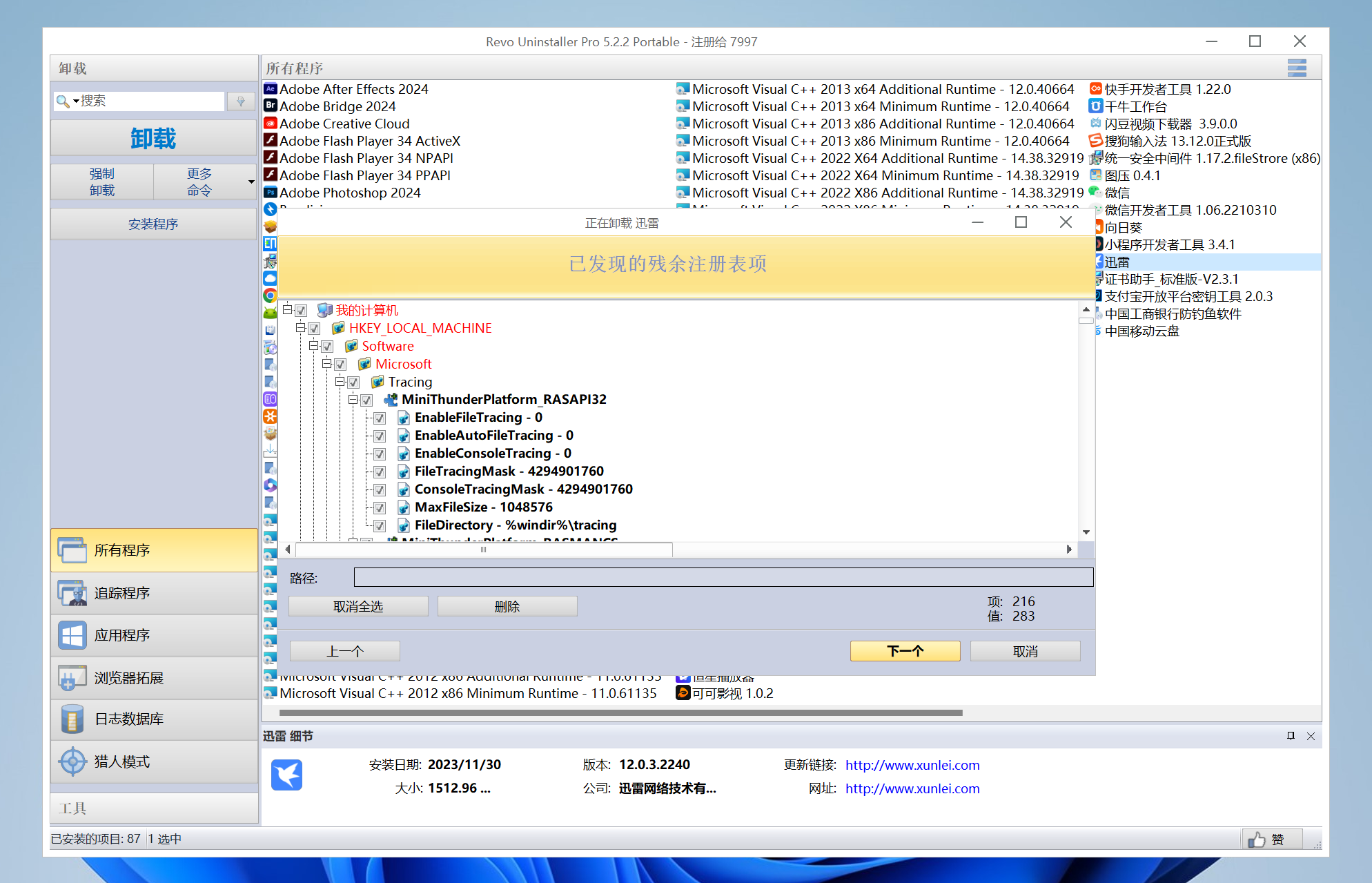Viewport: 1372px width, 883px height.
Task: Click the search magnifier icon
Action: (62, 101)
